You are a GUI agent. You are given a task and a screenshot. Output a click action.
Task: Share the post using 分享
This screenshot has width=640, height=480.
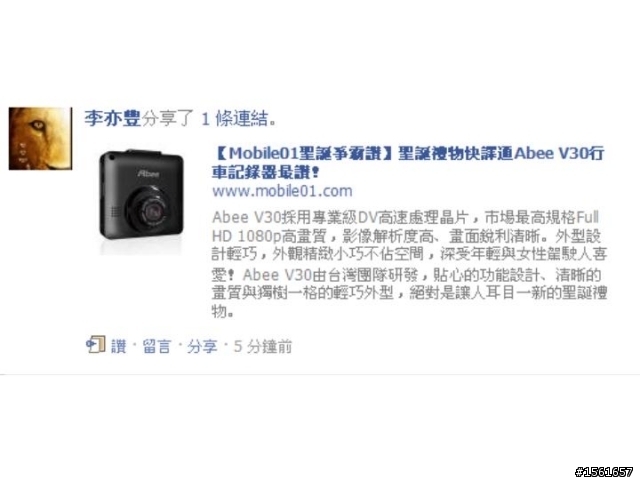click(202, 346)
